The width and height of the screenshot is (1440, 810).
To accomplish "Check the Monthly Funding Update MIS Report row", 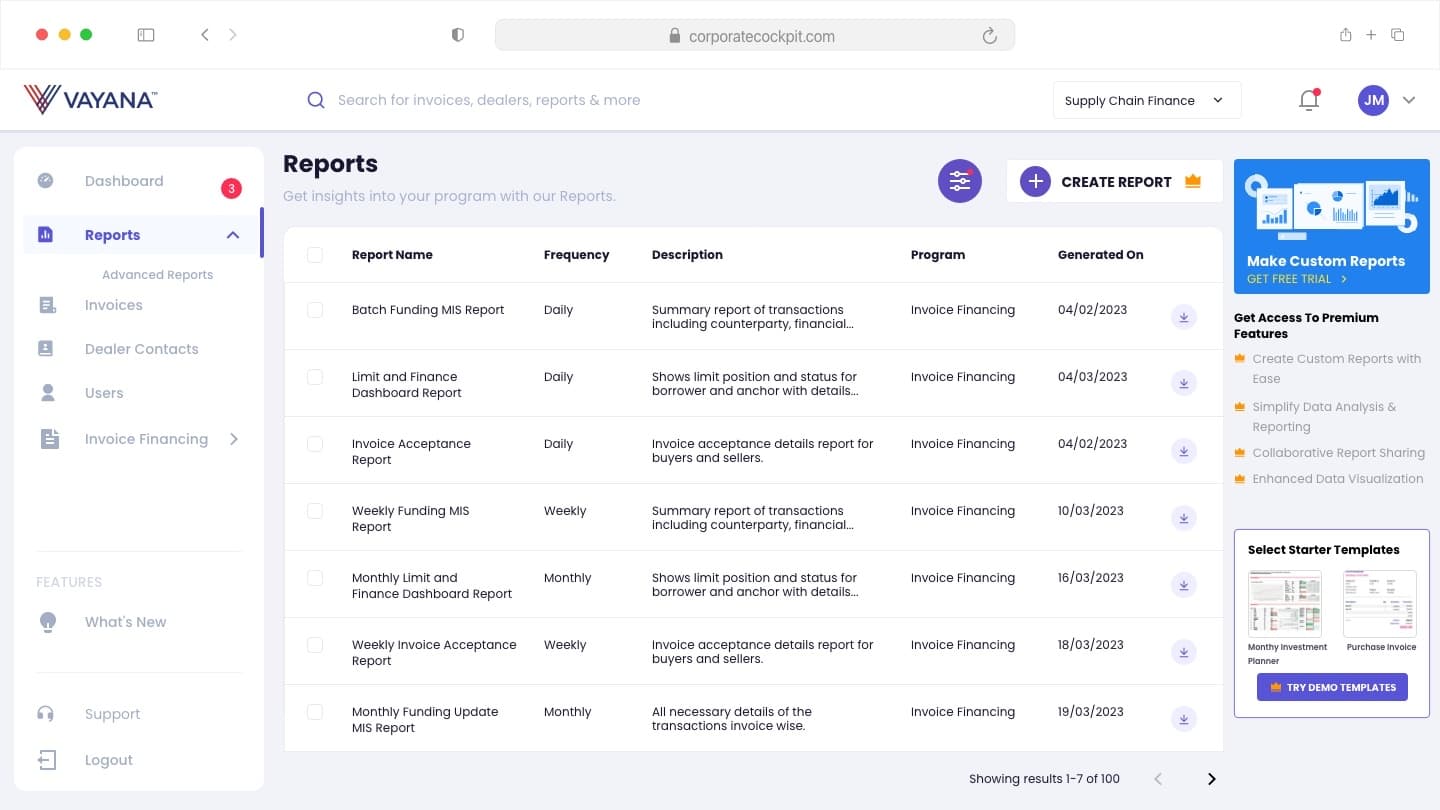I will coord(315,712).
